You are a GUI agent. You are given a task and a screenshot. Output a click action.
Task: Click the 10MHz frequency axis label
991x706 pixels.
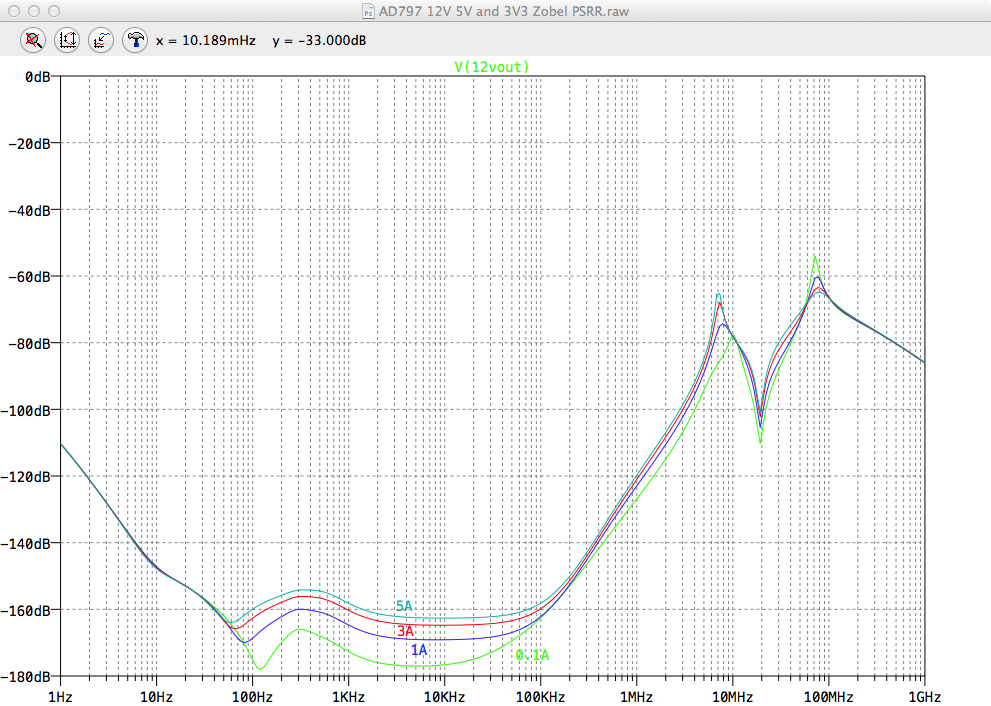[x=733, y=697]
